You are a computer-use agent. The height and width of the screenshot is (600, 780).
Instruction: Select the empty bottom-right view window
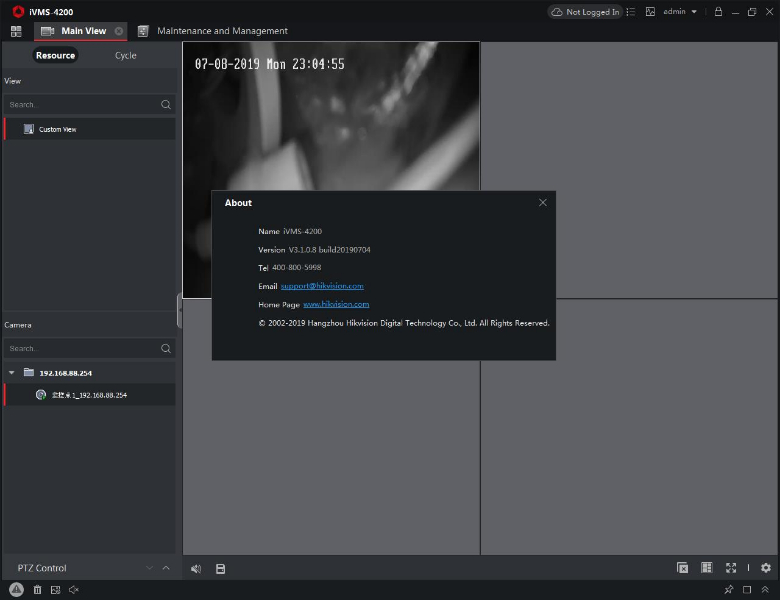[629, 427]
